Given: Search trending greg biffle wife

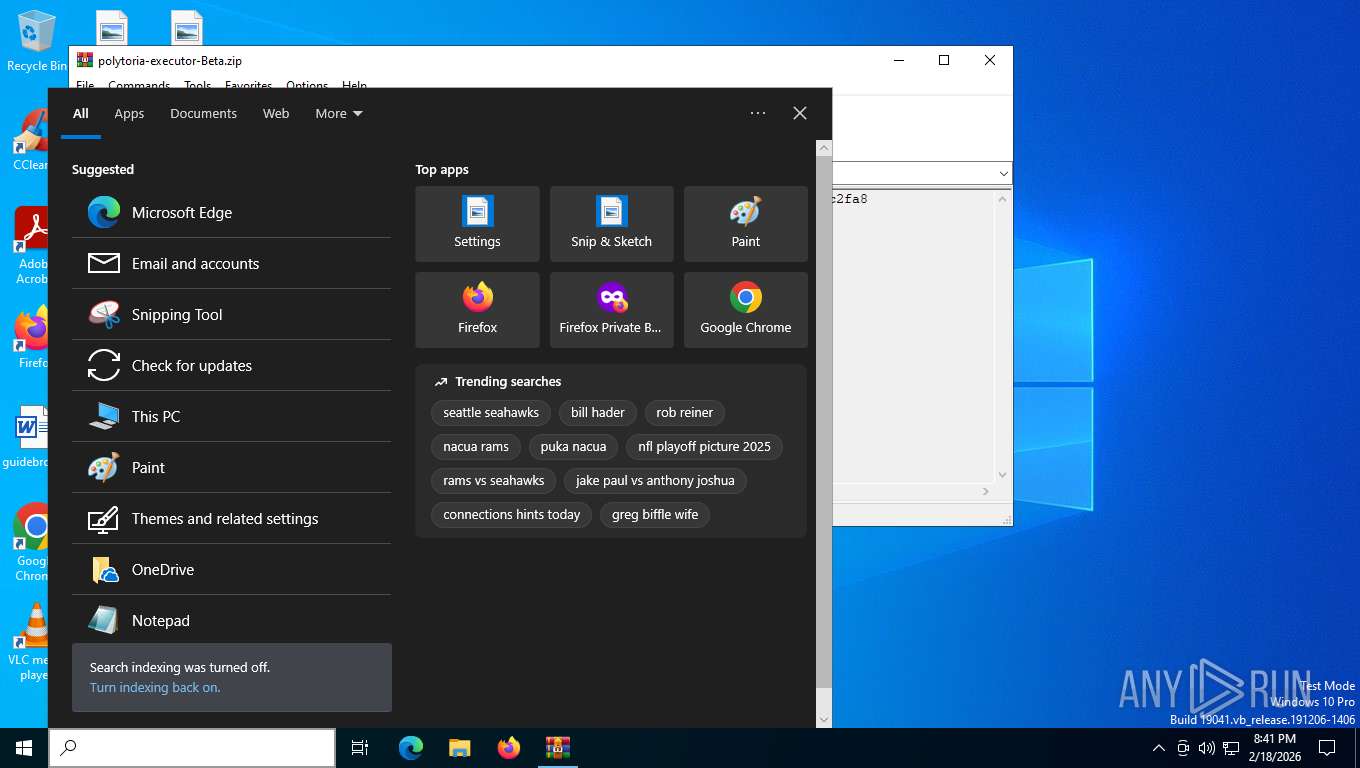Looking at the screenshot, I should coord(655,515).
